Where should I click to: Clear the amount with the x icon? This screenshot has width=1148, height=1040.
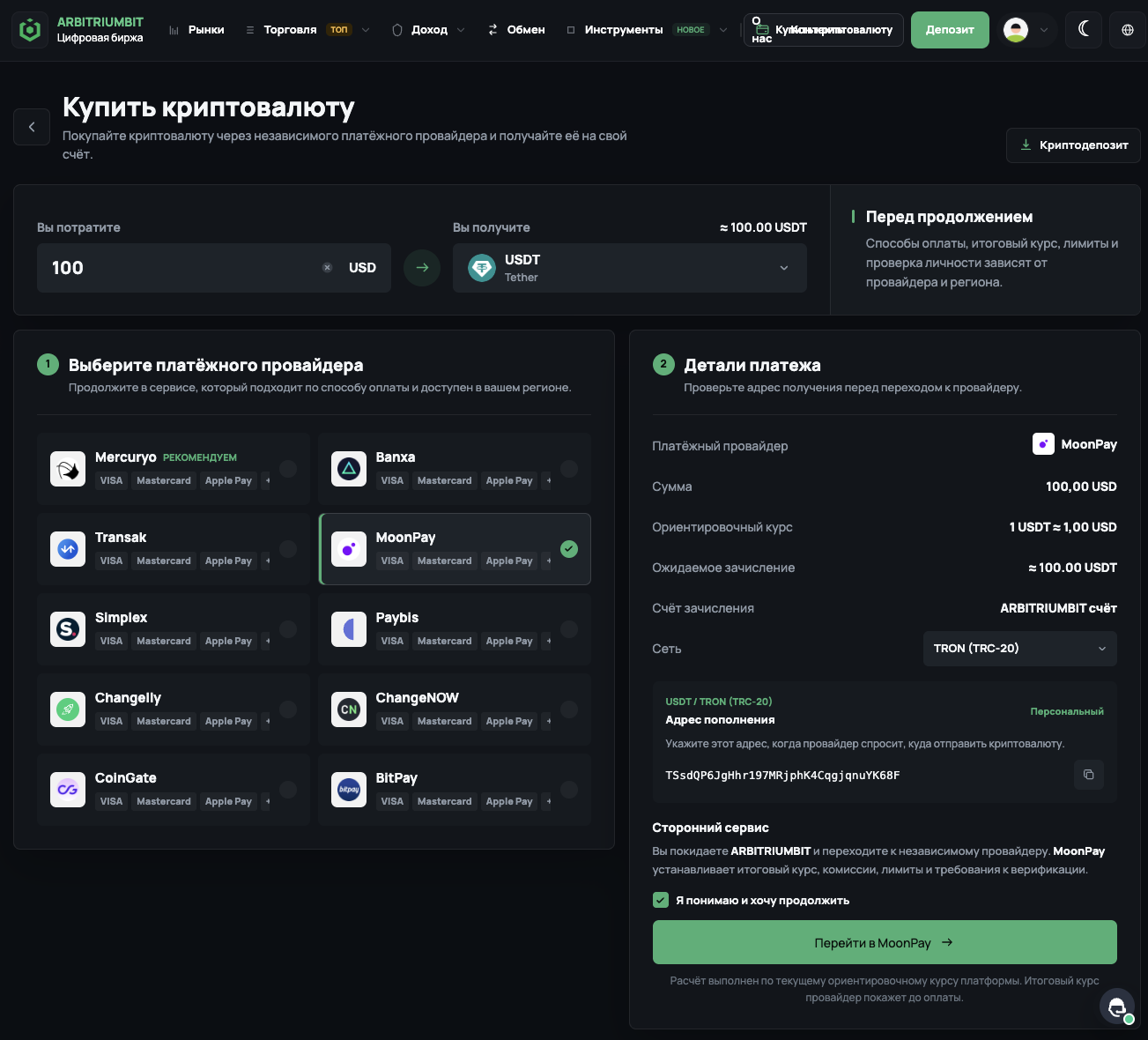pos(327,268)
